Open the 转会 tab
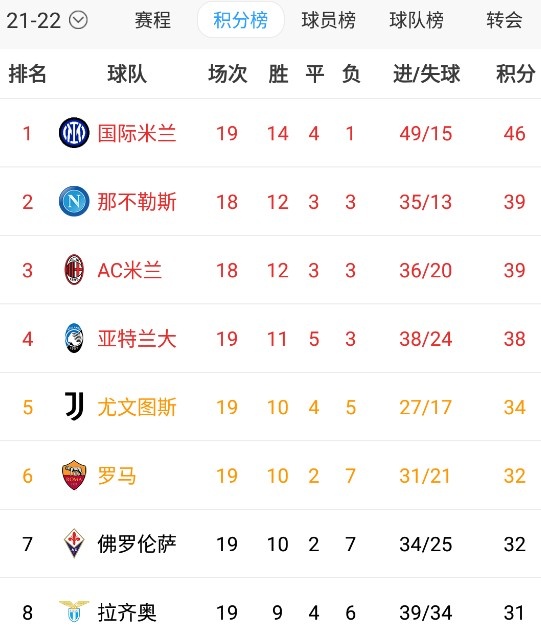541x640 pixels. coord(504,20)
